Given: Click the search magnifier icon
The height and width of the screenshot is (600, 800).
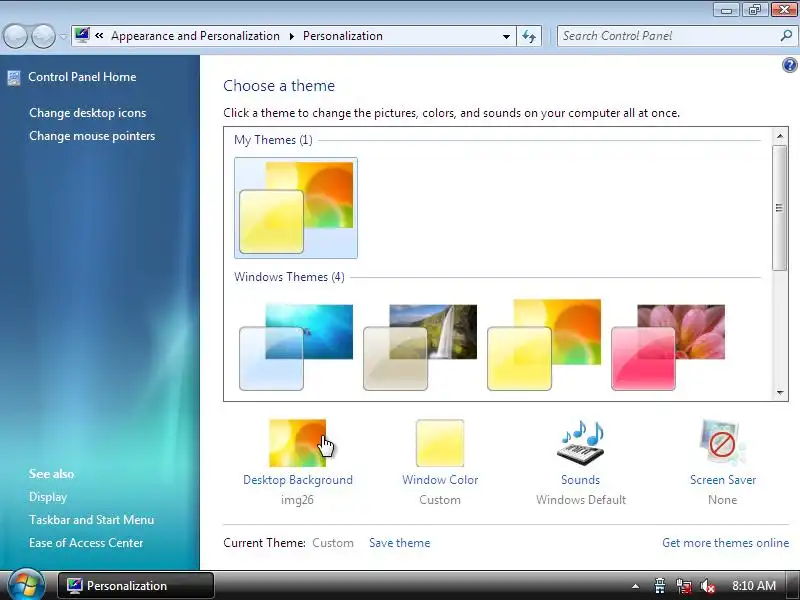Looking at the screenshot, I should coord(786,36).
